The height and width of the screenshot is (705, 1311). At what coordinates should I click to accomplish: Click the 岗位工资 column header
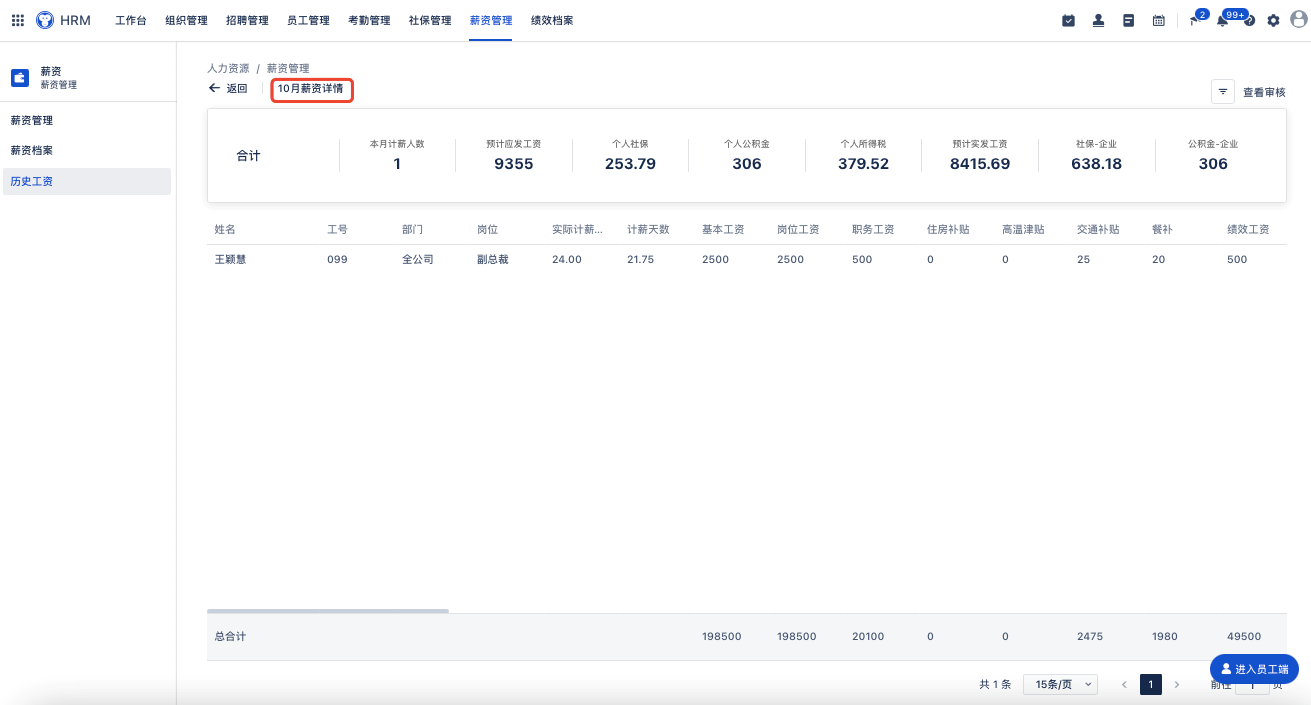(798, 229)
